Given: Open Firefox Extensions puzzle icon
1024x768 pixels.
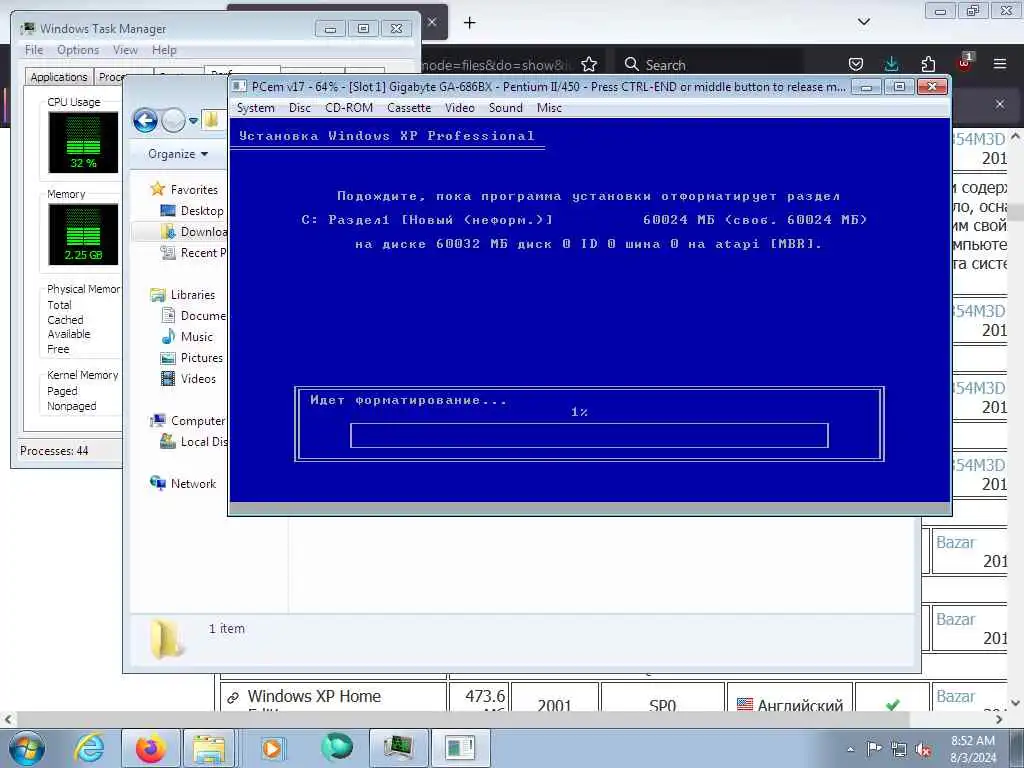Looking at the screenshot, I should coord(928,64).
